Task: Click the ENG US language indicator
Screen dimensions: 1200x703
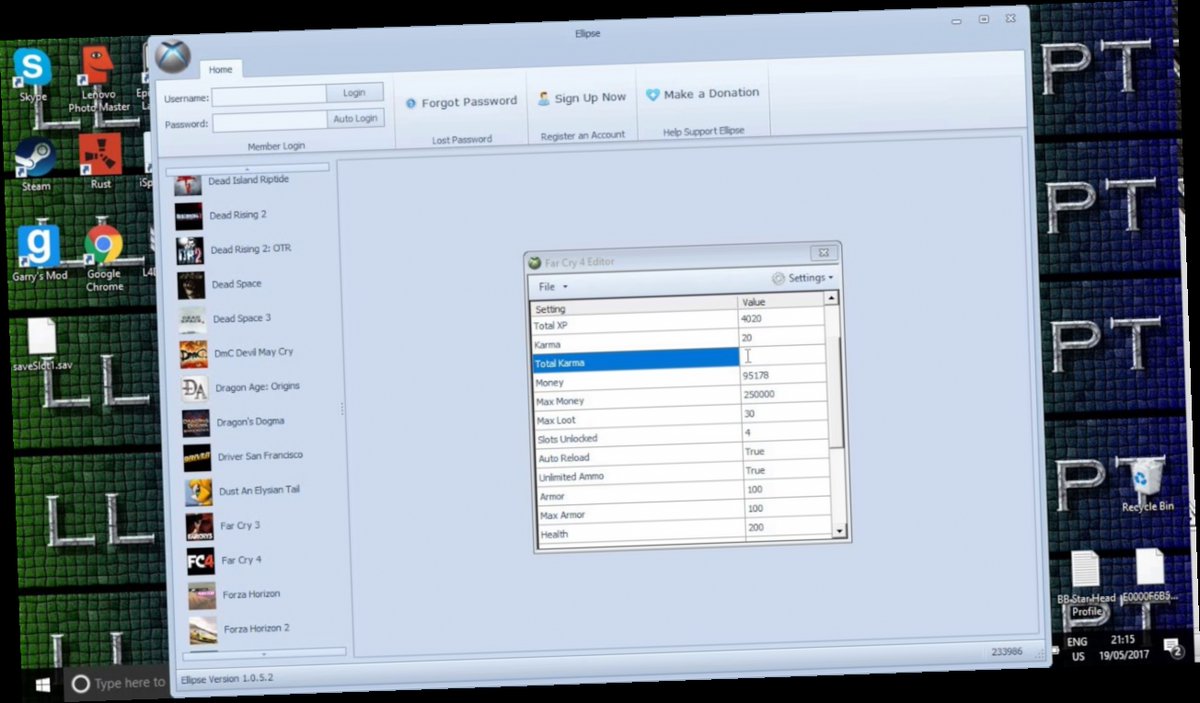Action: (1077, 650)
